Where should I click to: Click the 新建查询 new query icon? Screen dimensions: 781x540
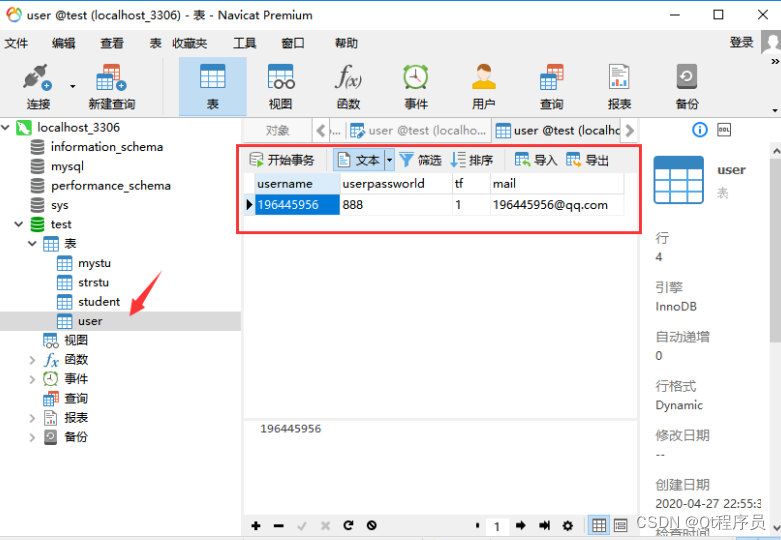pyautogui.click(x=112, y=86)
